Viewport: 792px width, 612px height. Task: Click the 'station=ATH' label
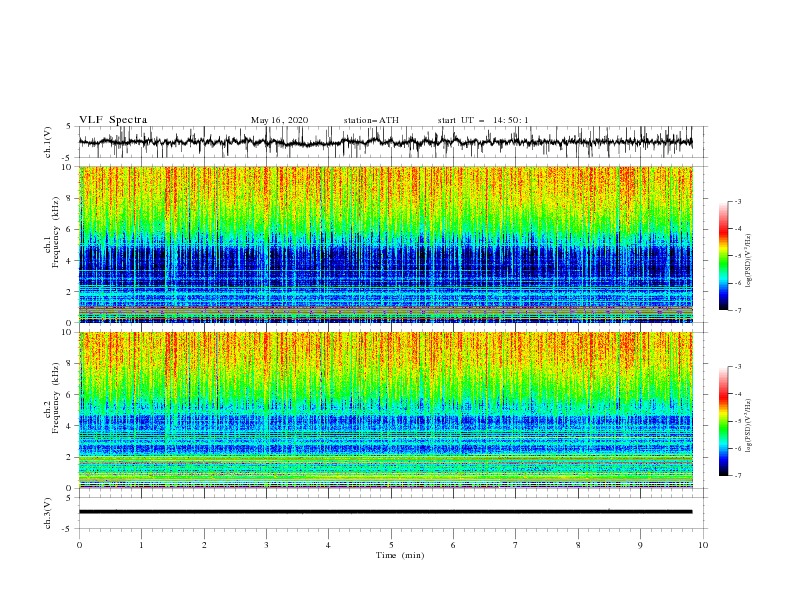click(x=371, y=120)
